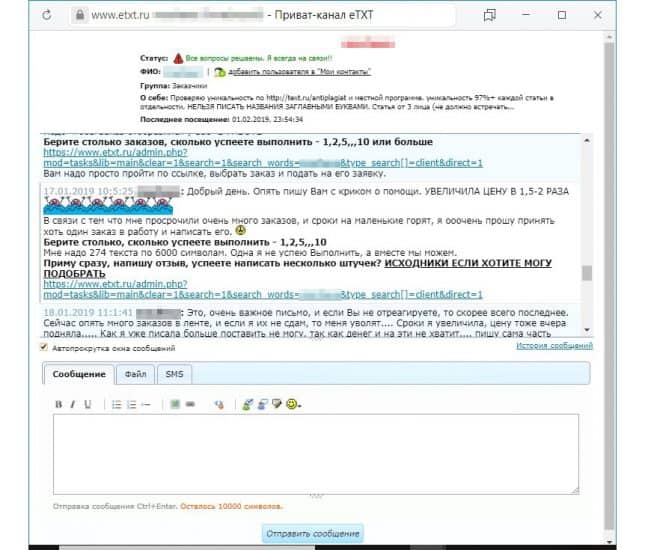Click timestamp '18.01.2019 11:1:41'
The image size is (645, 550).
88,313
